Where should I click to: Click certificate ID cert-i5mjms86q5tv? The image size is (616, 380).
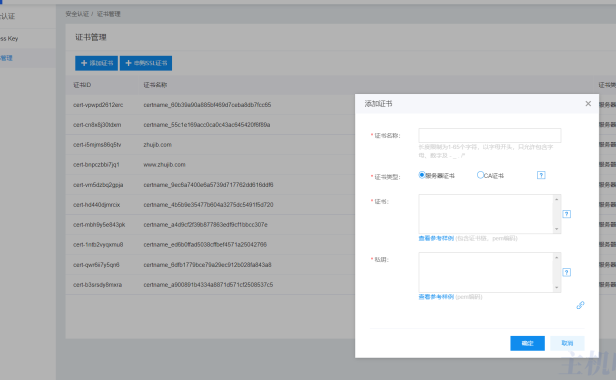click(97, 145)
